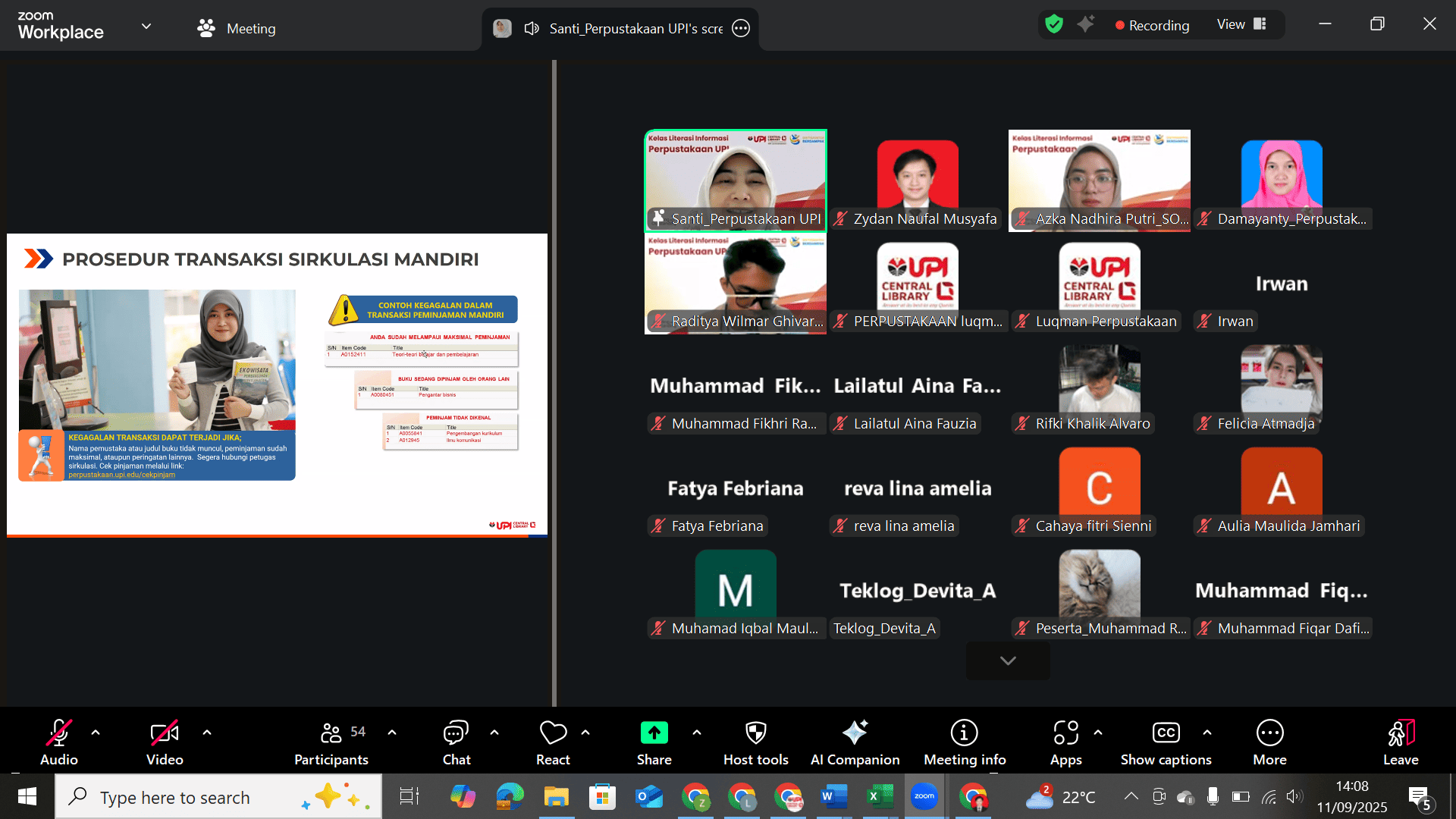
Task: Open the Meeting tab
Action: pos(237,29)
